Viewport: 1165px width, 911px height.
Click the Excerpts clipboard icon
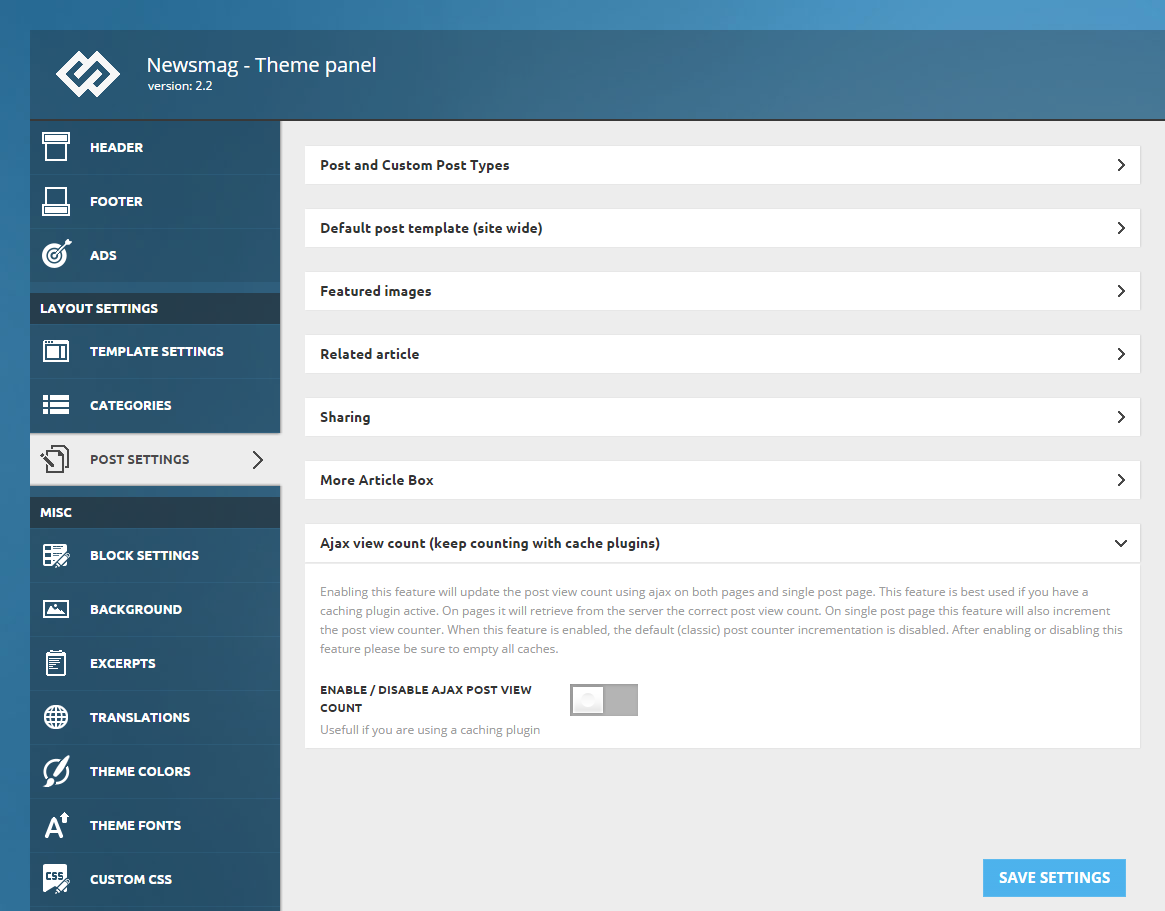[56, 663]
